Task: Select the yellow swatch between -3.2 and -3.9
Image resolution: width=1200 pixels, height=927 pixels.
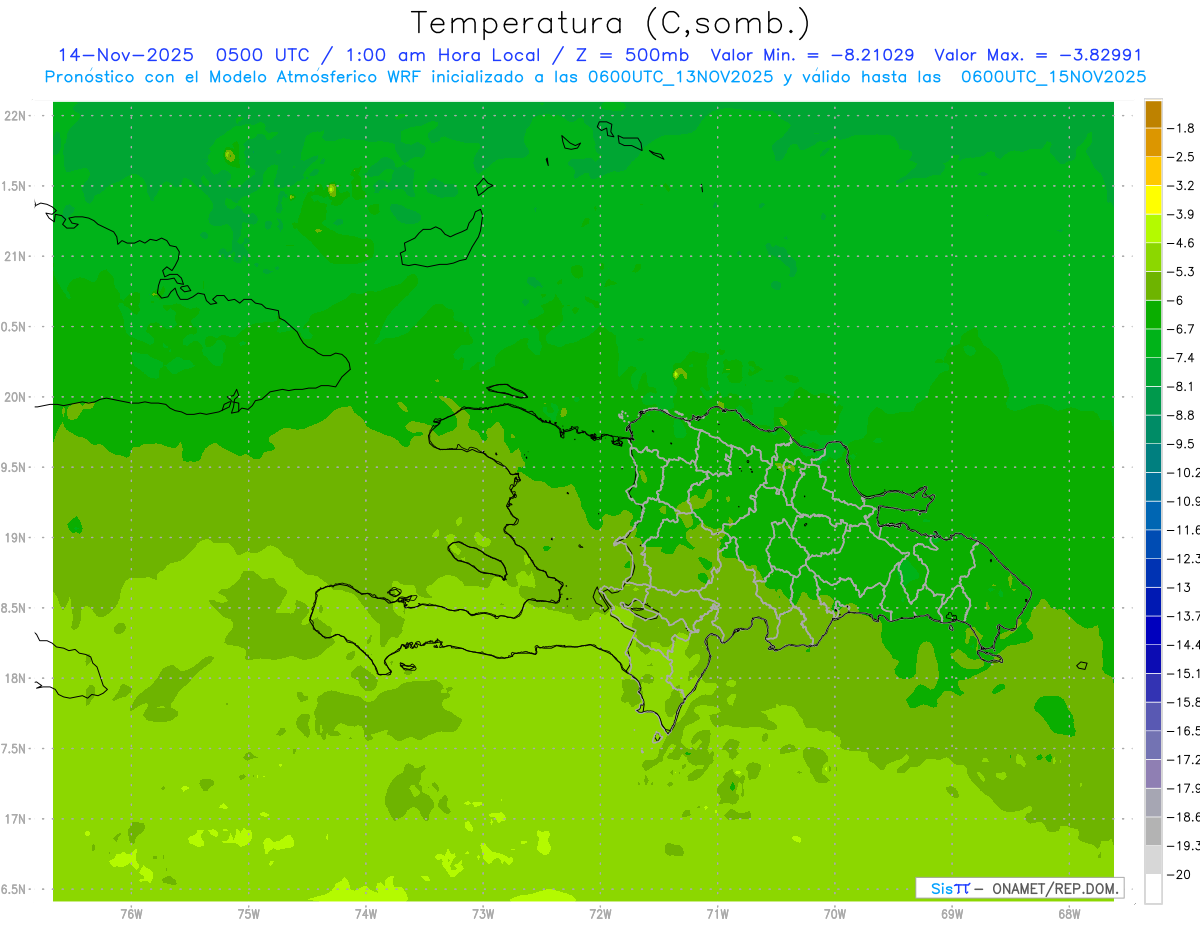Action: [x=1153, y=200]
